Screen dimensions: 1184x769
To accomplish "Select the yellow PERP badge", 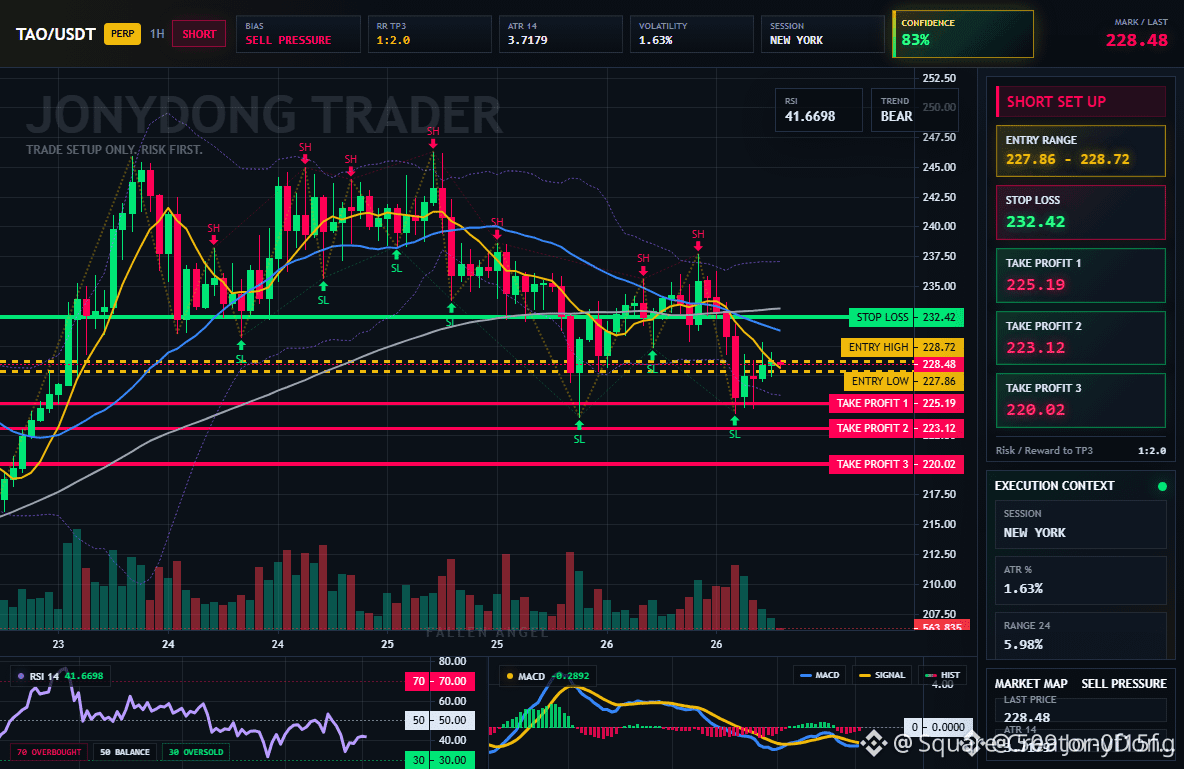I will [122, 34].
